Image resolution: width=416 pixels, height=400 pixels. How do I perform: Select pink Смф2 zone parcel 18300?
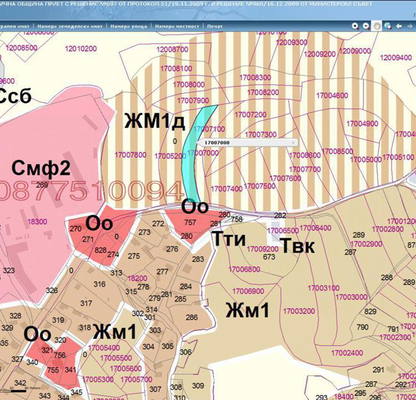pyautogui.click(x=37, y=222)
